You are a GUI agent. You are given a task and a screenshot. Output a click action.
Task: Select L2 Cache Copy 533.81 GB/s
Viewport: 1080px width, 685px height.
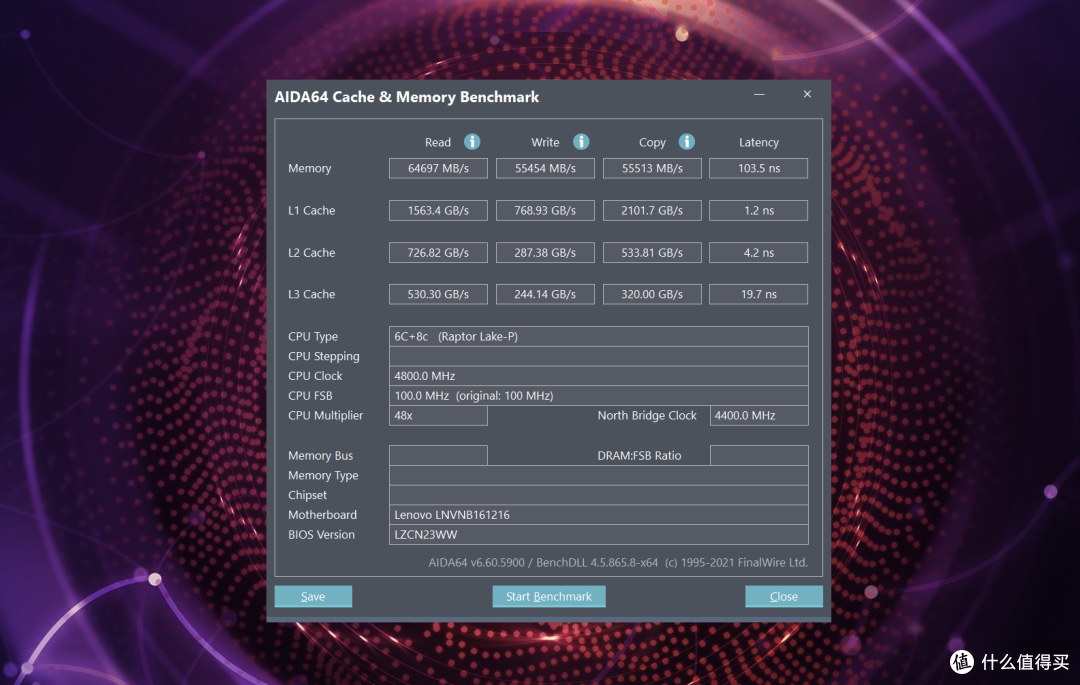tap(652, 253)
